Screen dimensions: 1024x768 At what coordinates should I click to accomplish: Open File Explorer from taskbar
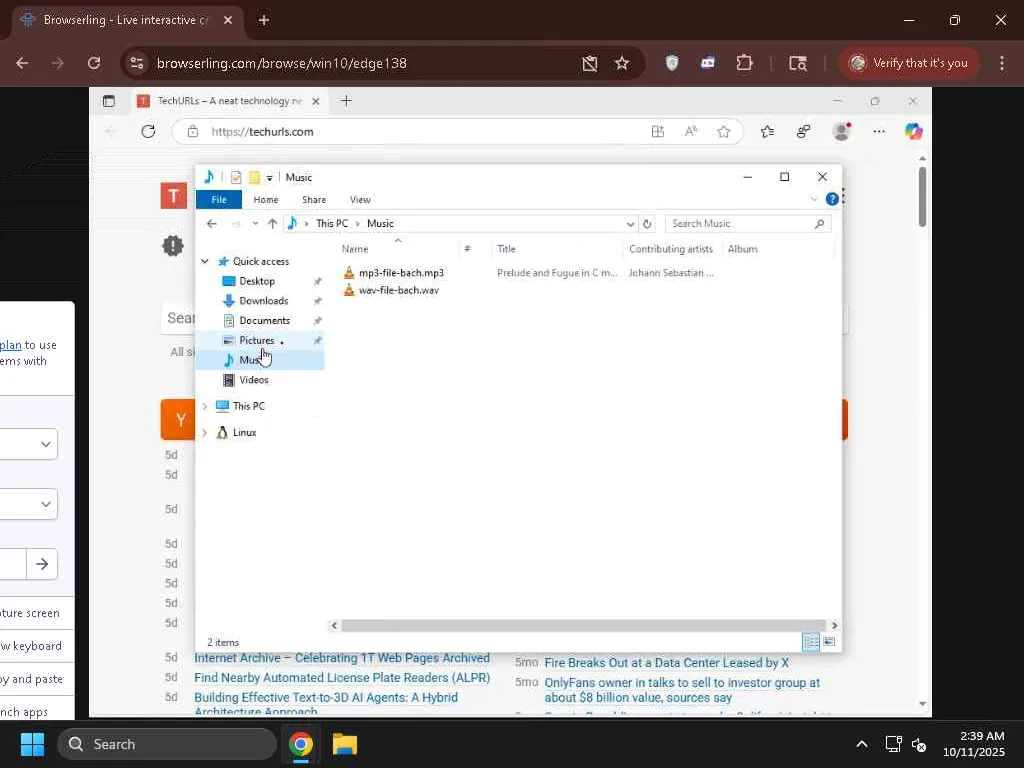tap(344, 744)
